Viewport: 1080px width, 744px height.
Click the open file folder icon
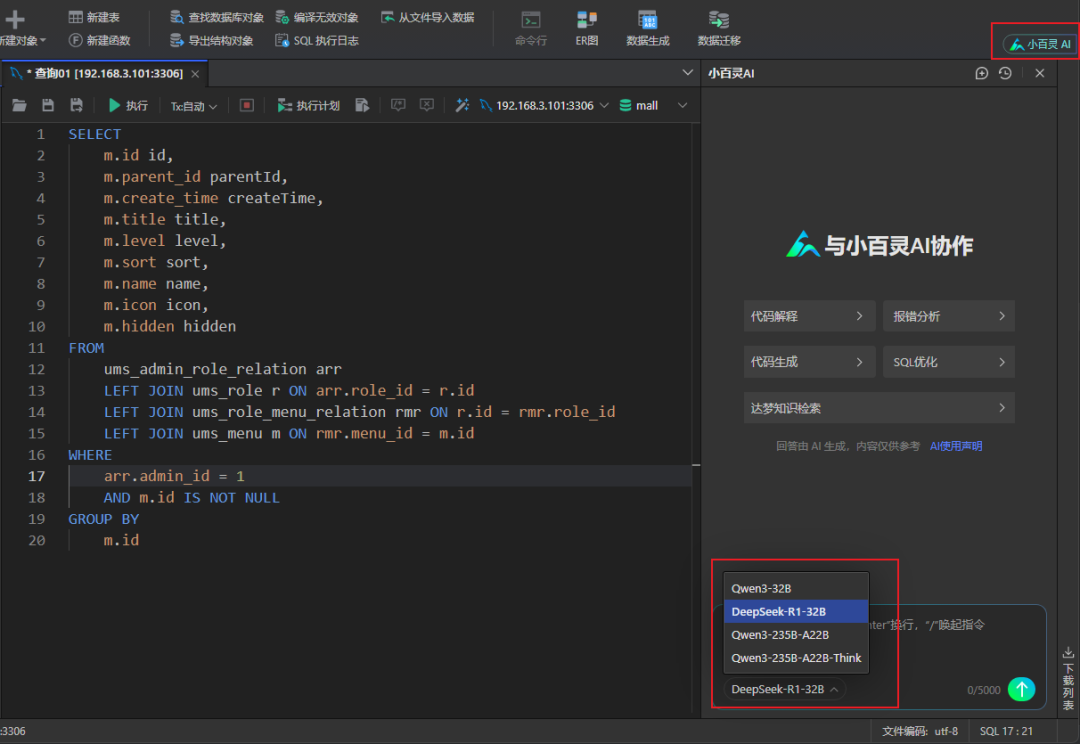19,105
